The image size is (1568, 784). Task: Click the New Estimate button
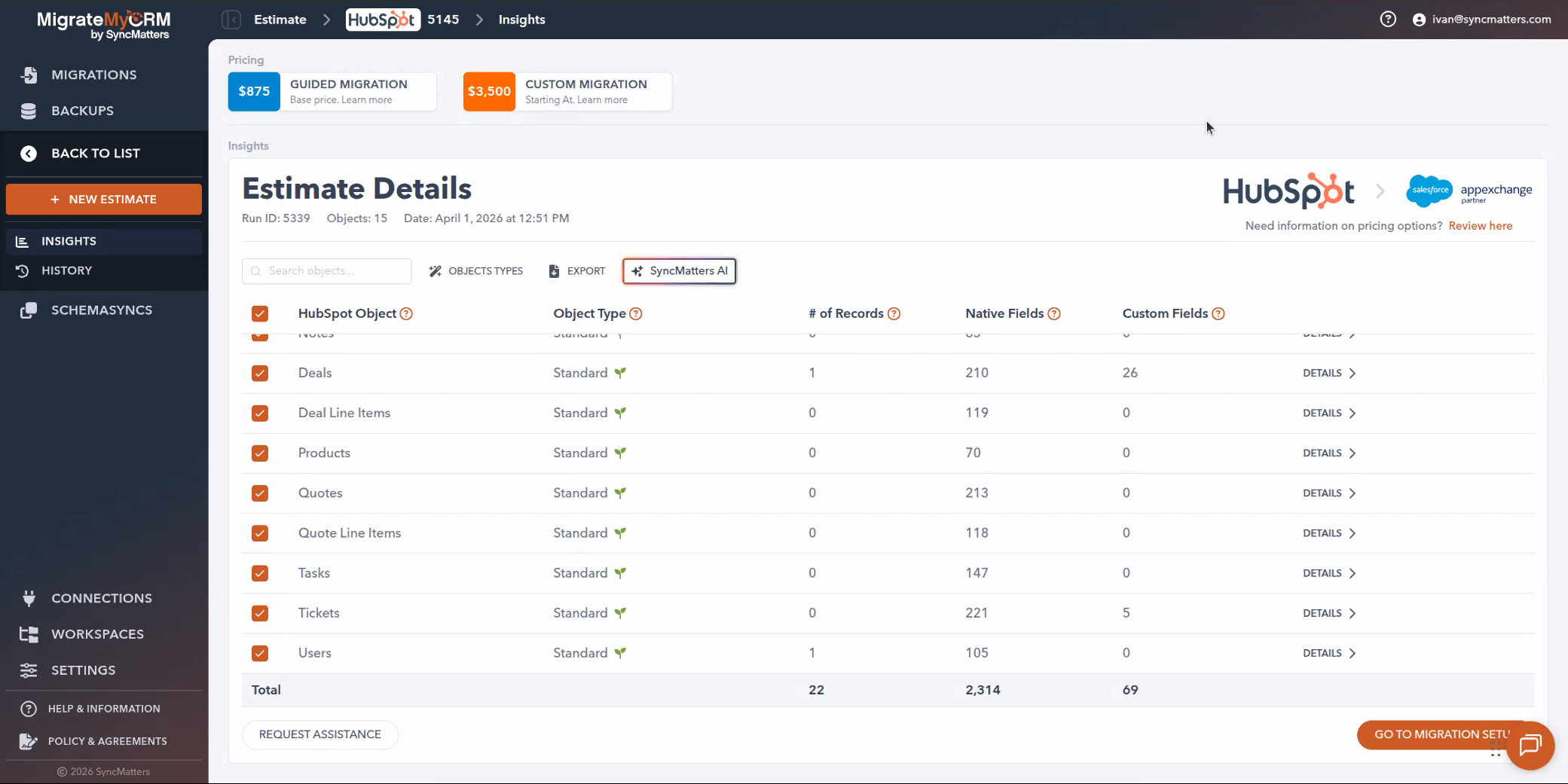pos(104,200)
